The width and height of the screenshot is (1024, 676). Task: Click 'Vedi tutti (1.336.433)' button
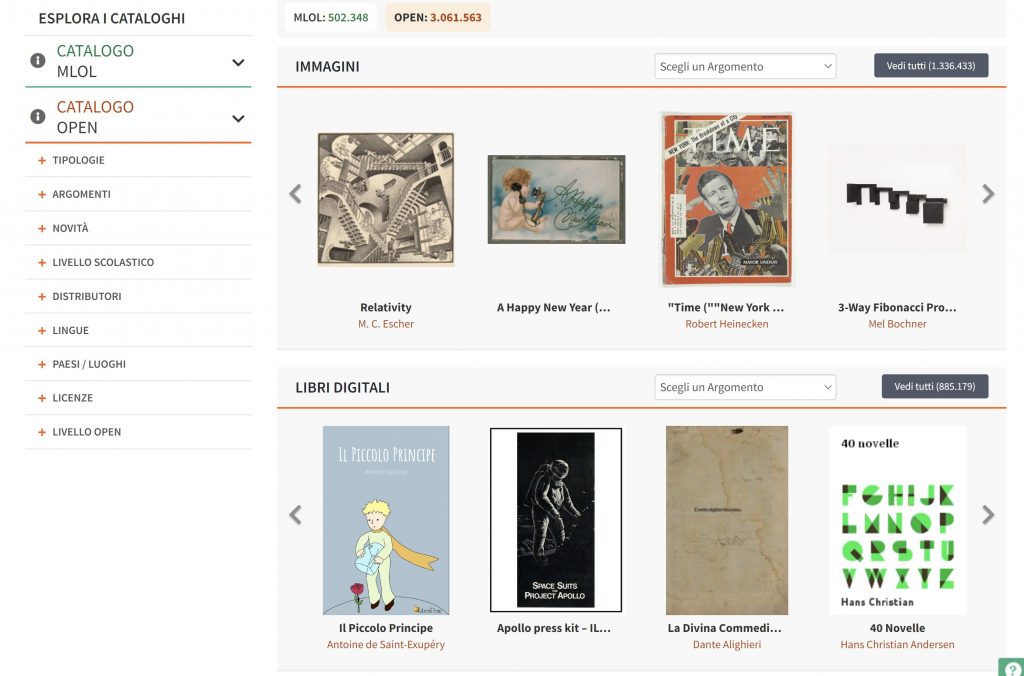(x=931, y=66)
